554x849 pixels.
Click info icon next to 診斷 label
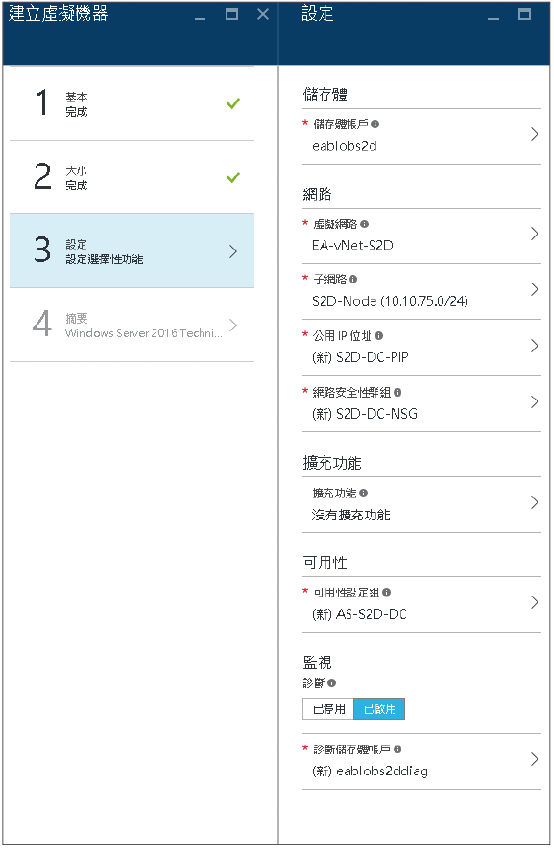pos(332,683)
